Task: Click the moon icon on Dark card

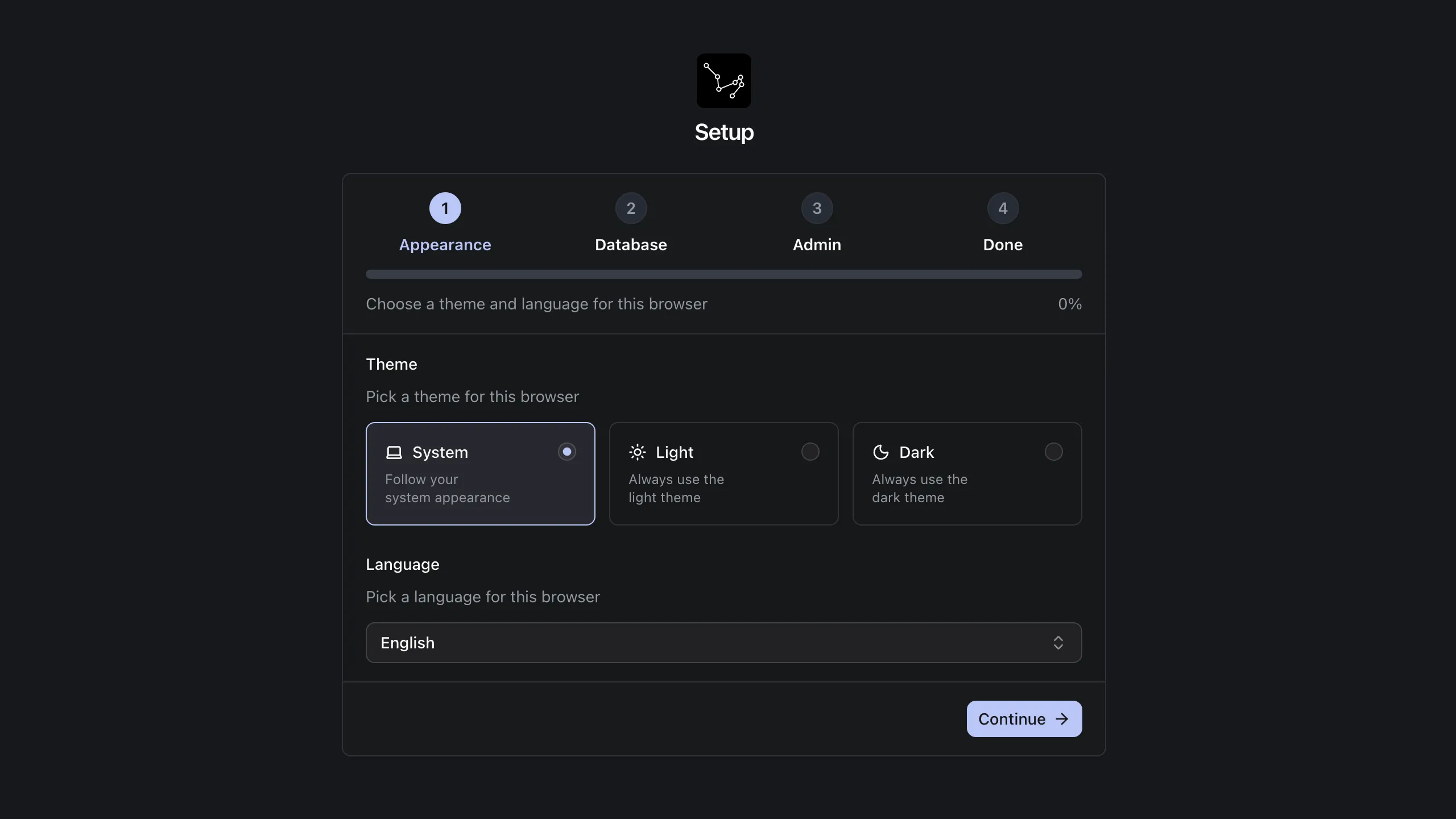Action: pos(880,452)
